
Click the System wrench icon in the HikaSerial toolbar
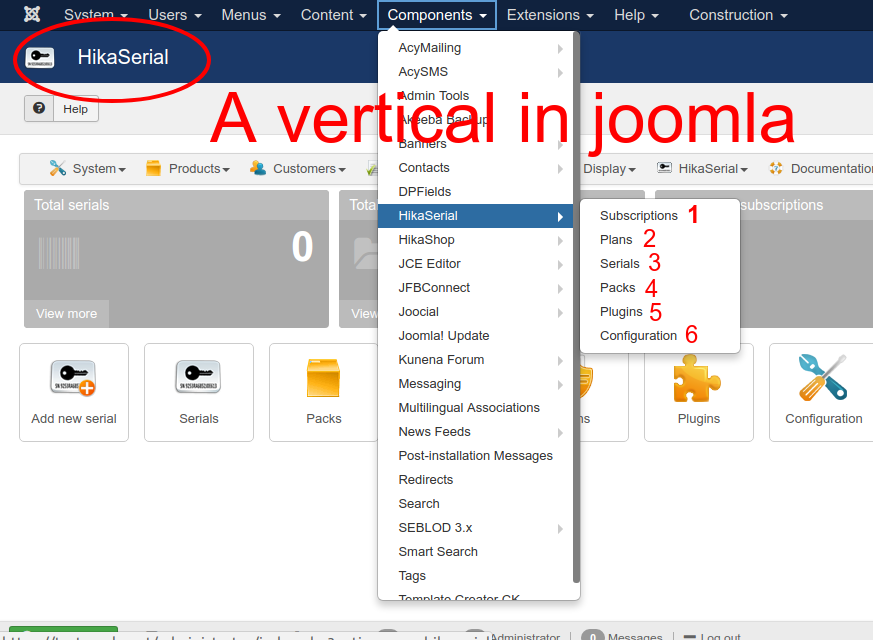57,168
